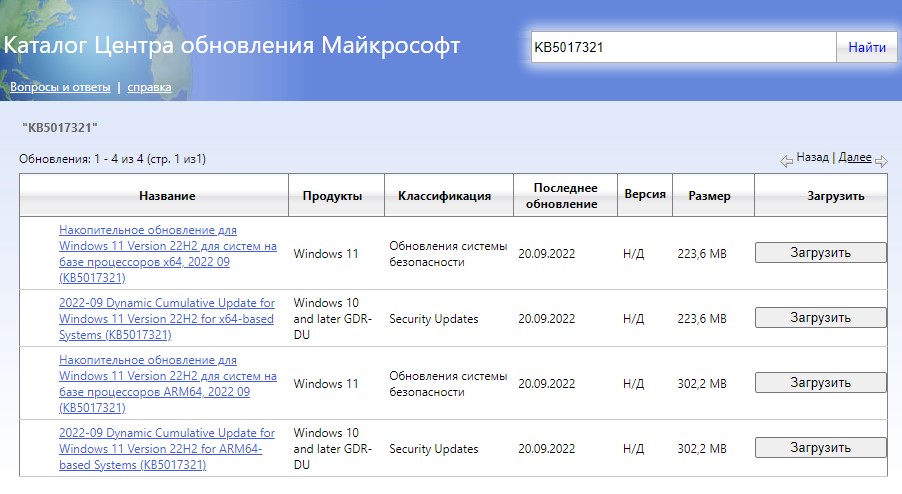Click the search box containing KB5017321
The image size is (902, 494).
(x=683, y=47)
